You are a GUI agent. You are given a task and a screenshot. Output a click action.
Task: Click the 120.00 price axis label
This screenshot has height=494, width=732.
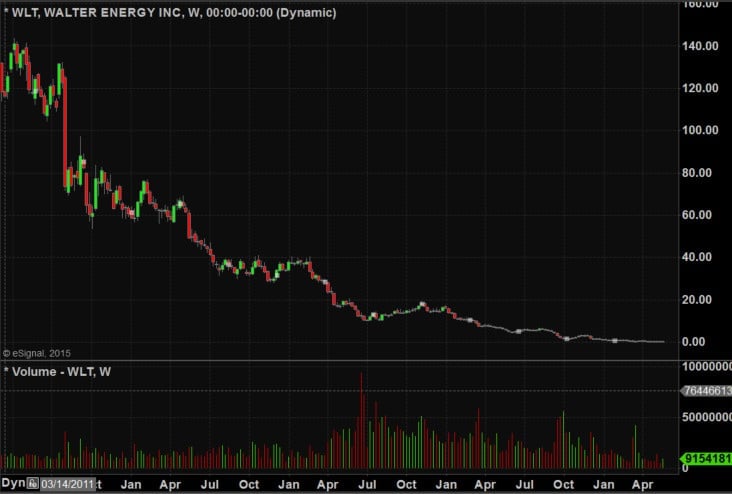pos(700,88)
